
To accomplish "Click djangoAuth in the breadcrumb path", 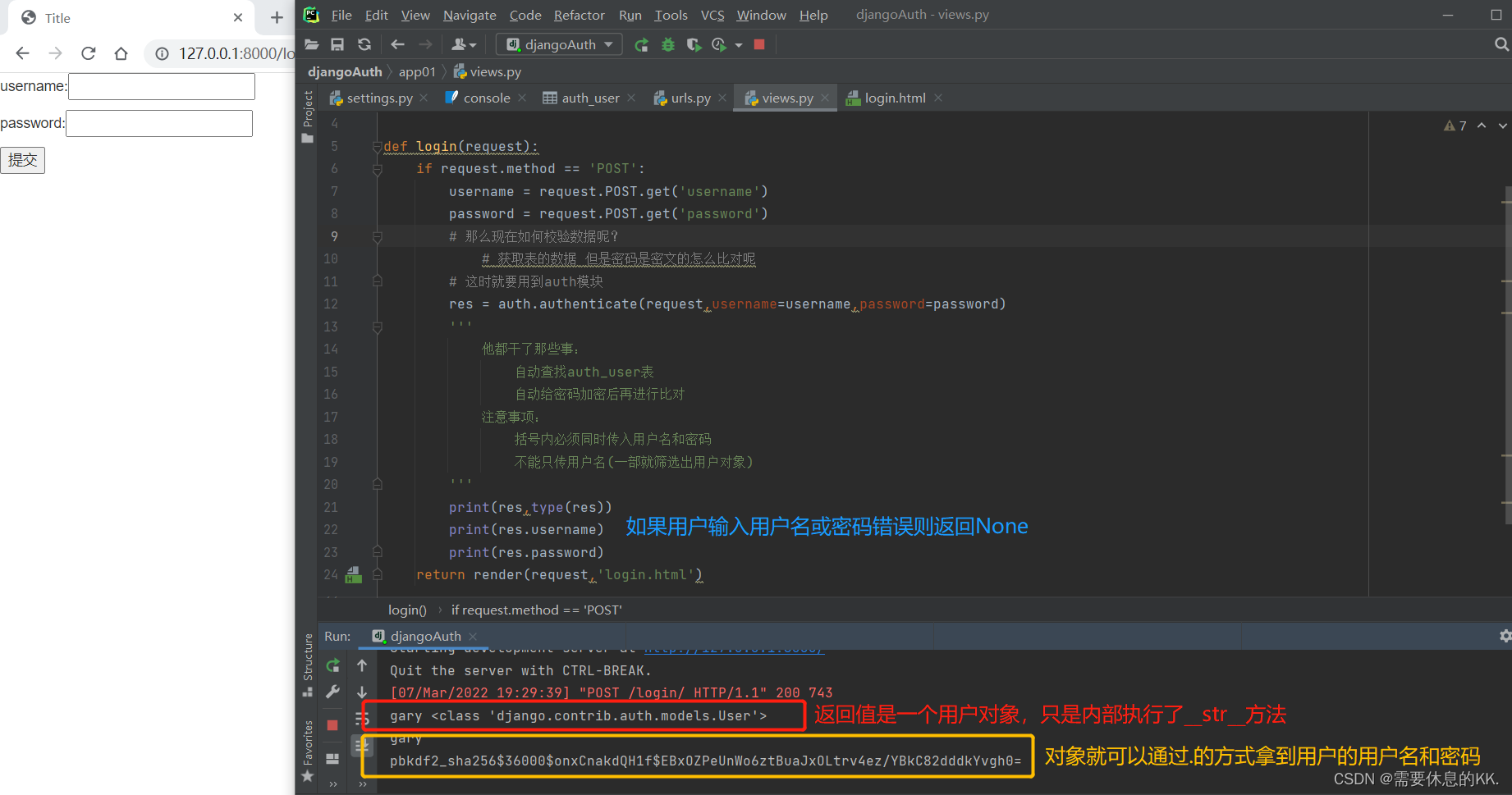I will pyautogui.click(x=345, y=71).
